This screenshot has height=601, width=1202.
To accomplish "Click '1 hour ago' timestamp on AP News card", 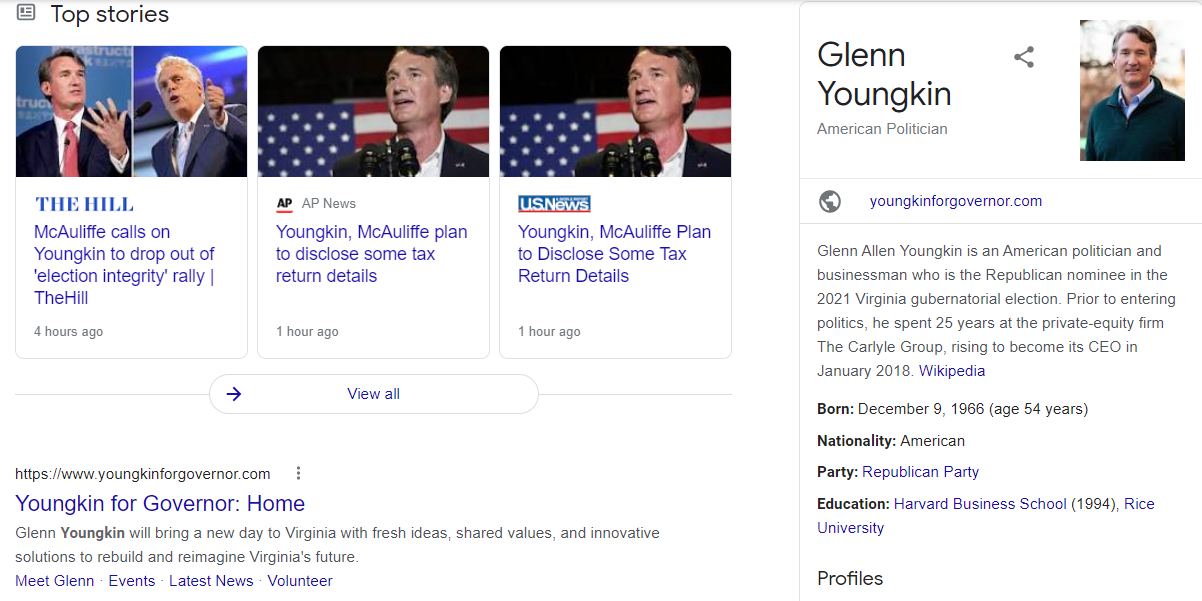I will pyautogui.click(x=307, y=332).
